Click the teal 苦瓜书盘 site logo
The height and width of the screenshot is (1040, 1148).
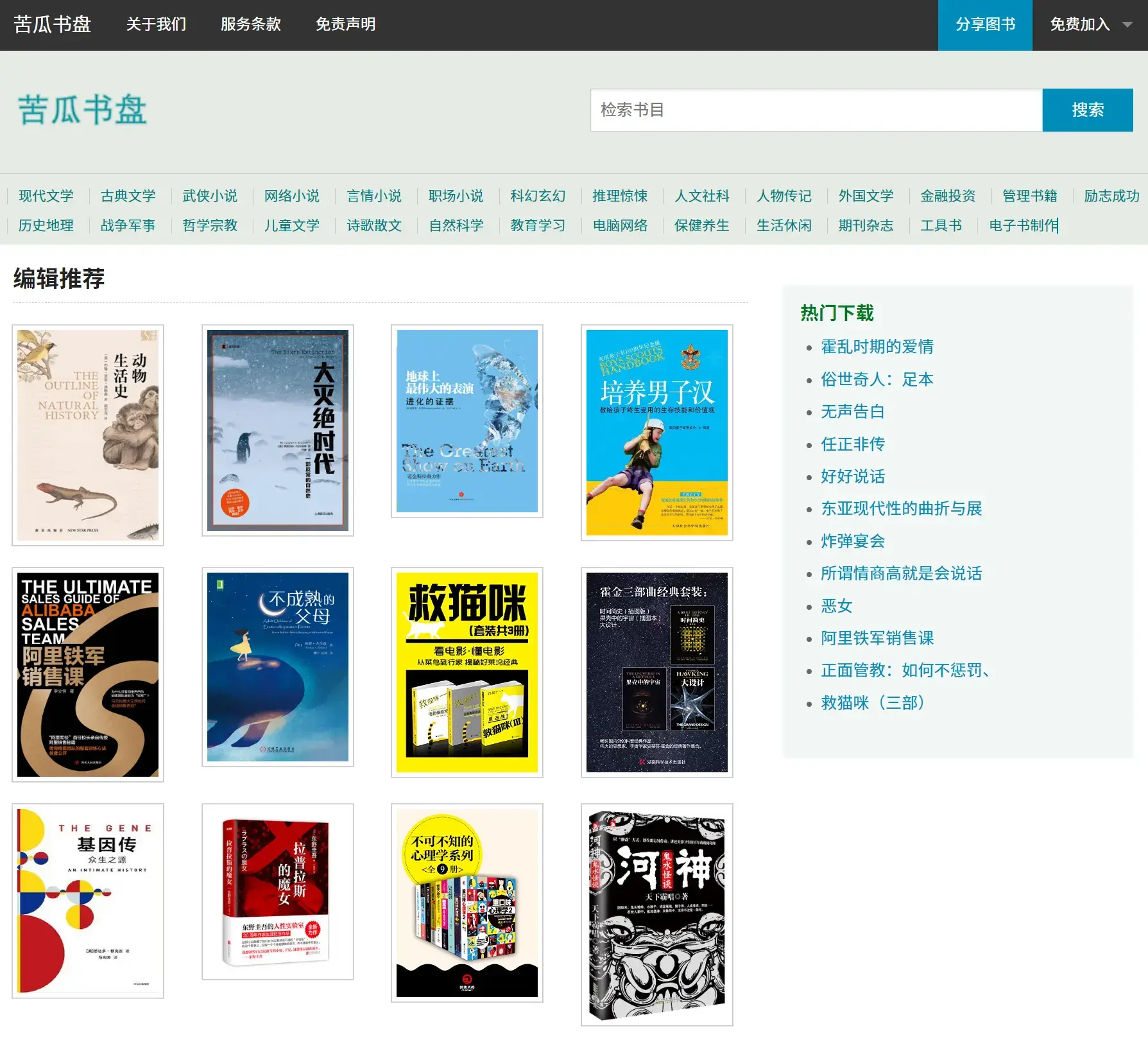(82, 110)
